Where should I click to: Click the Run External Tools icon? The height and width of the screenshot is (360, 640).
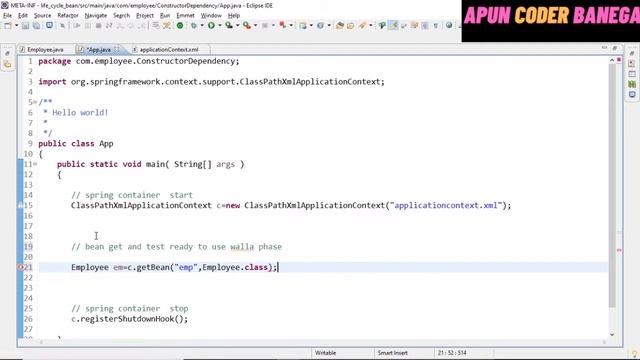(247, 25)
